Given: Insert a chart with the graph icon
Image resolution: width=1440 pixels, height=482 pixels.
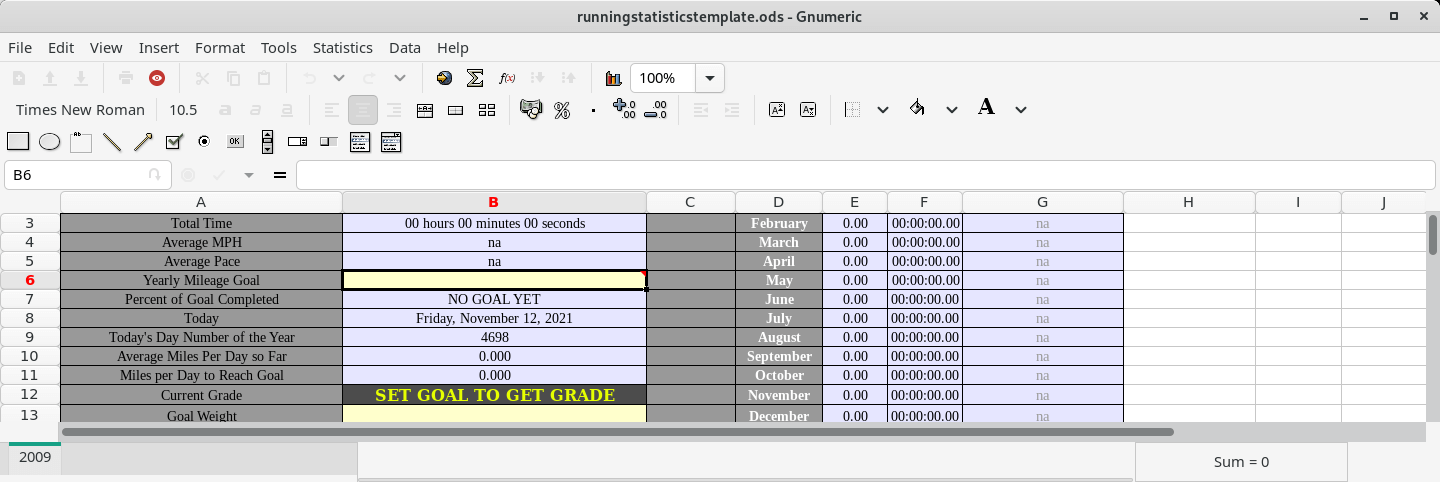Looking at the screenshot, I should coord(613,78).
